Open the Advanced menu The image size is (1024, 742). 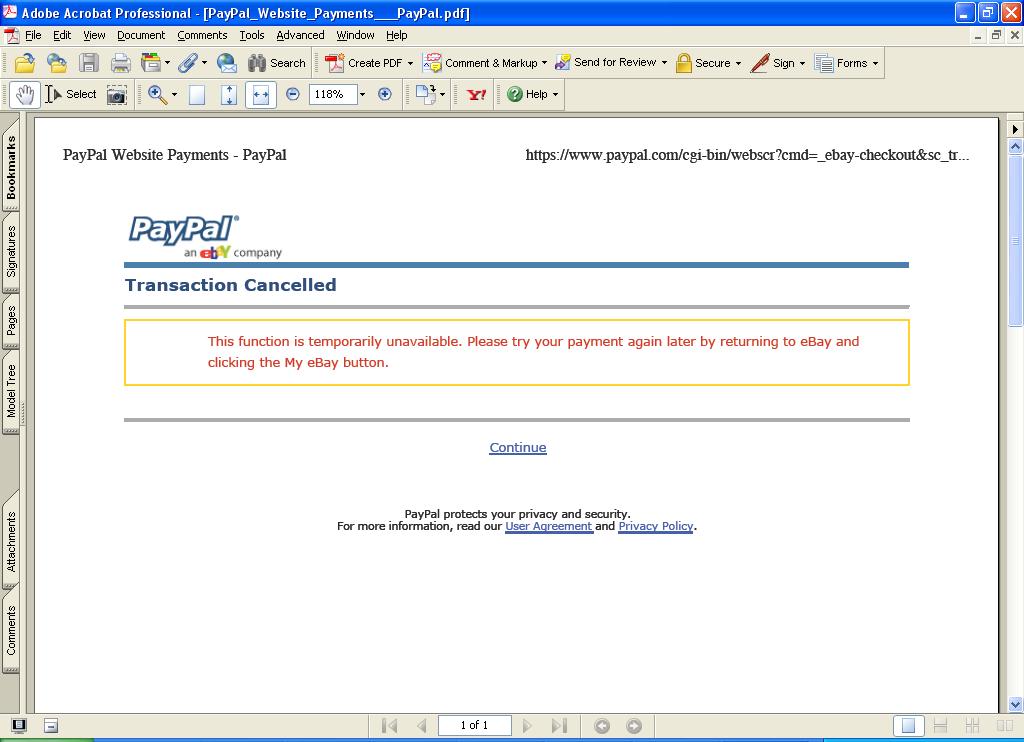pos(300,35)
